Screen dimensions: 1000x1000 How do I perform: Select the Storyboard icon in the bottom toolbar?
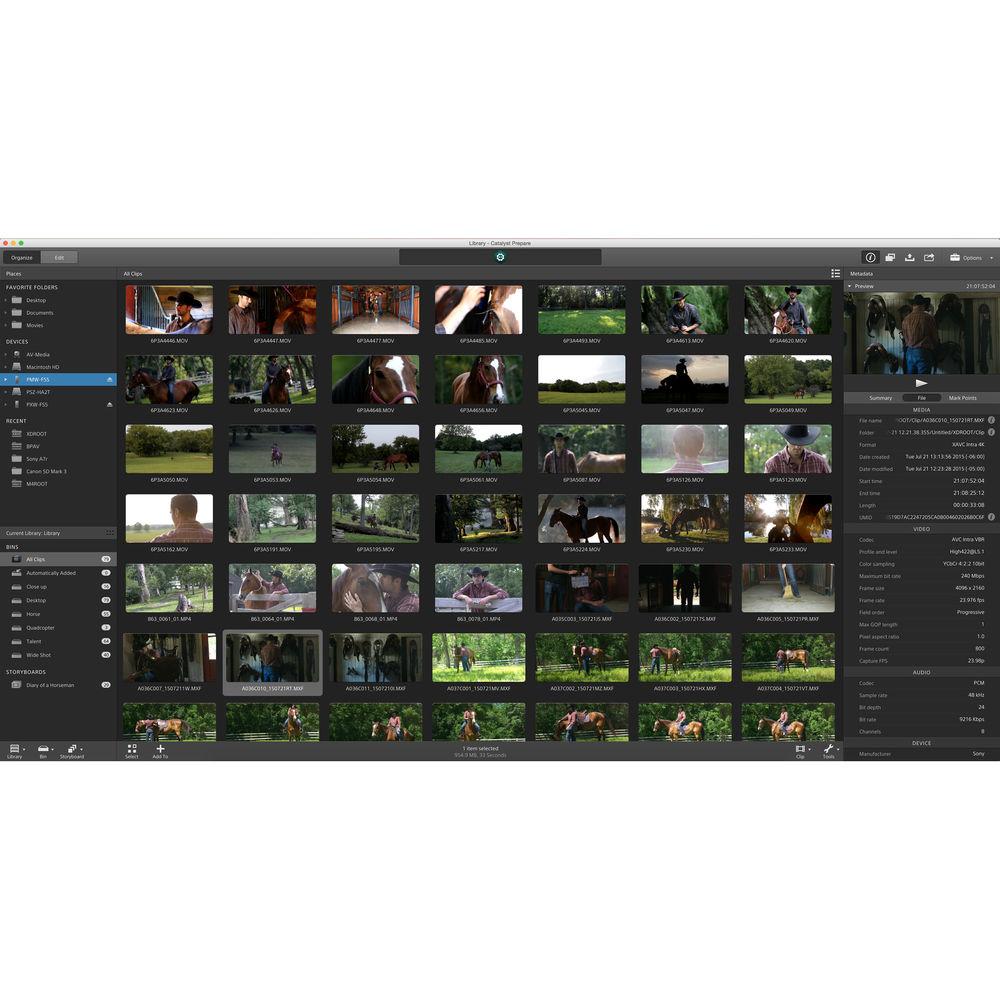coord(72,750)
